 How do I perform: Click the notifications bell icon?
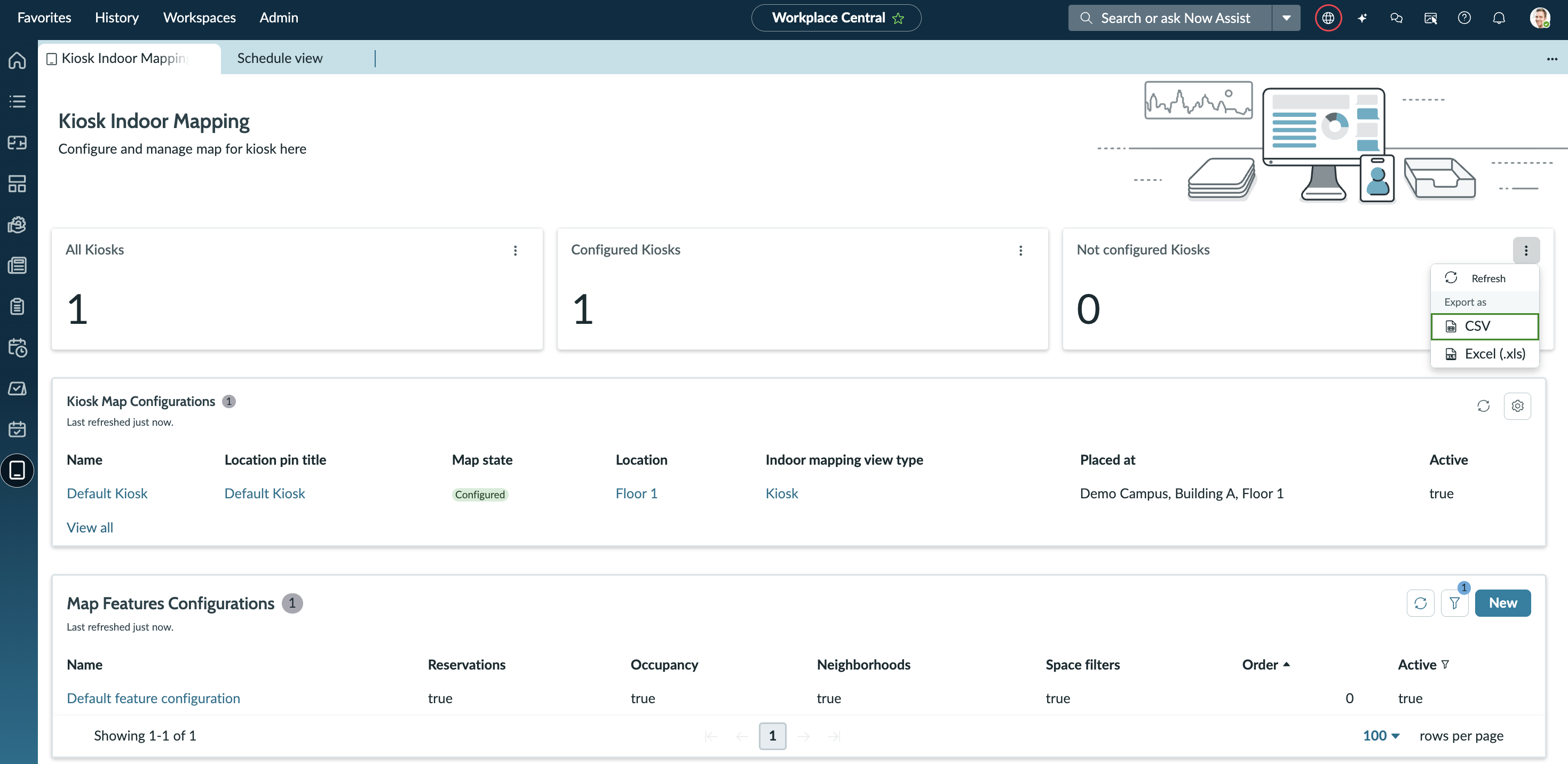coord(1499,18)
